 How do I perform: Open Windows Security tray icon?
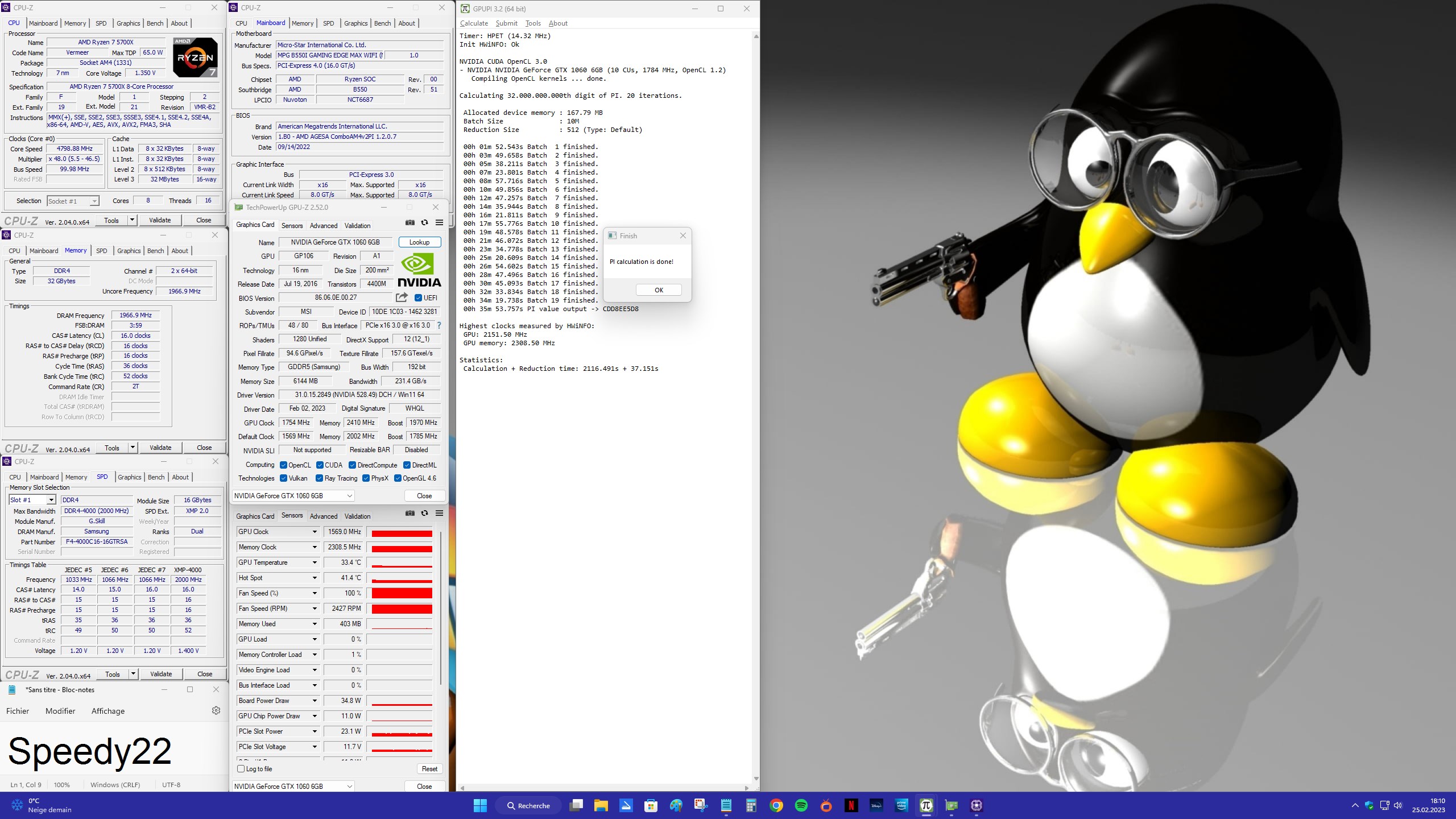click(1369, 805)
